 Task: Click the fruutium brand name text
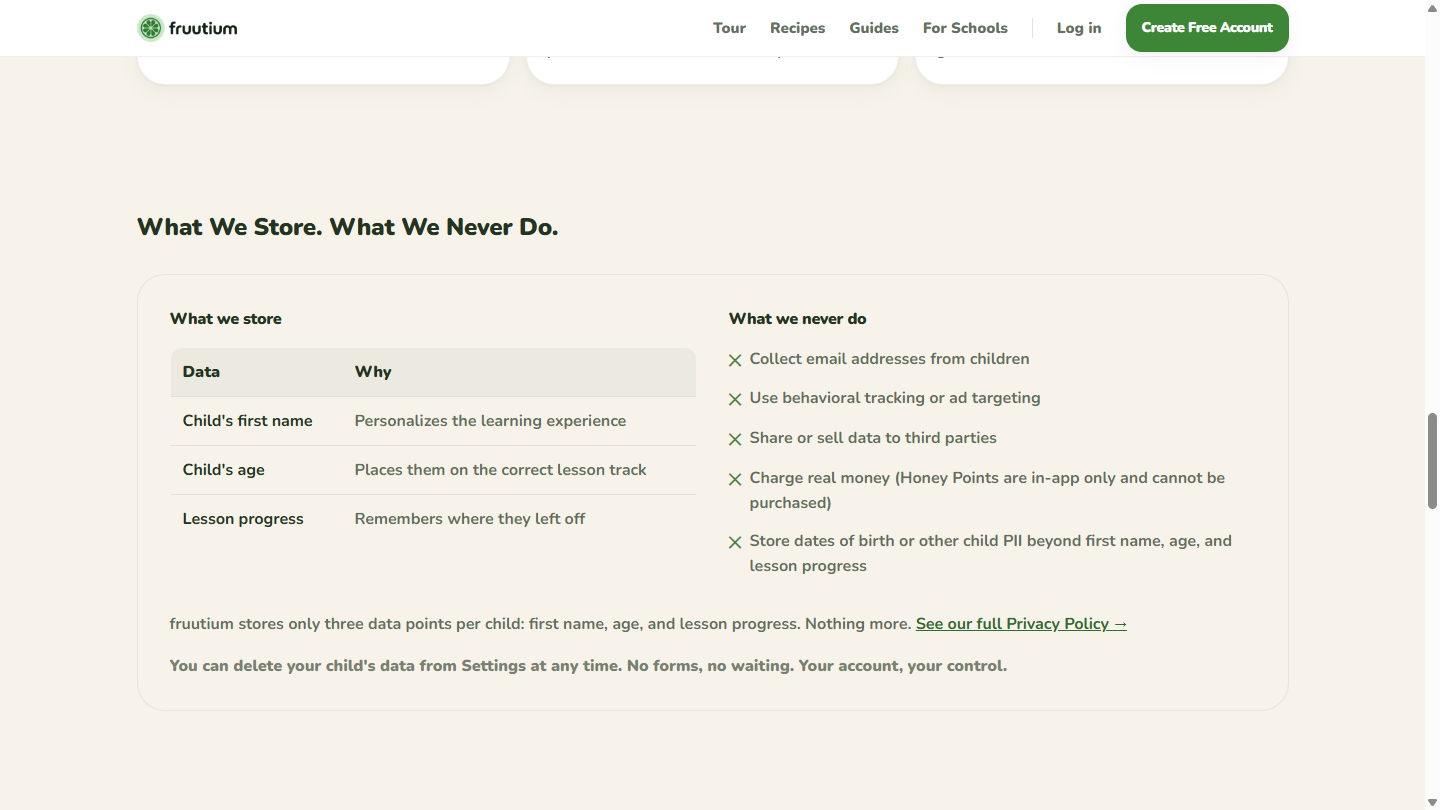(x=203, y=28)
